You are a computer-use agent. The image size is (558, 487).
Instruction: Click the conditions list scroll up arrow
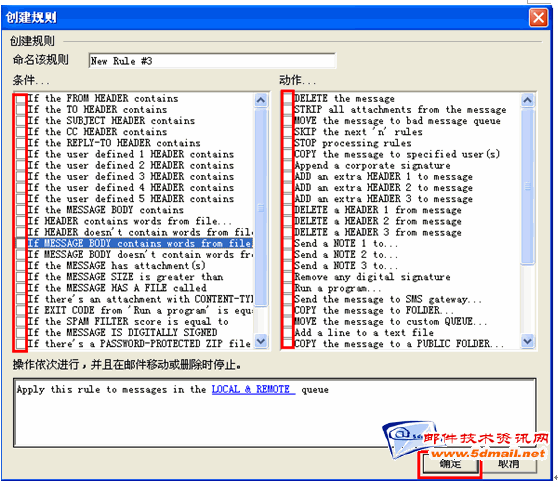click(261, 100)
